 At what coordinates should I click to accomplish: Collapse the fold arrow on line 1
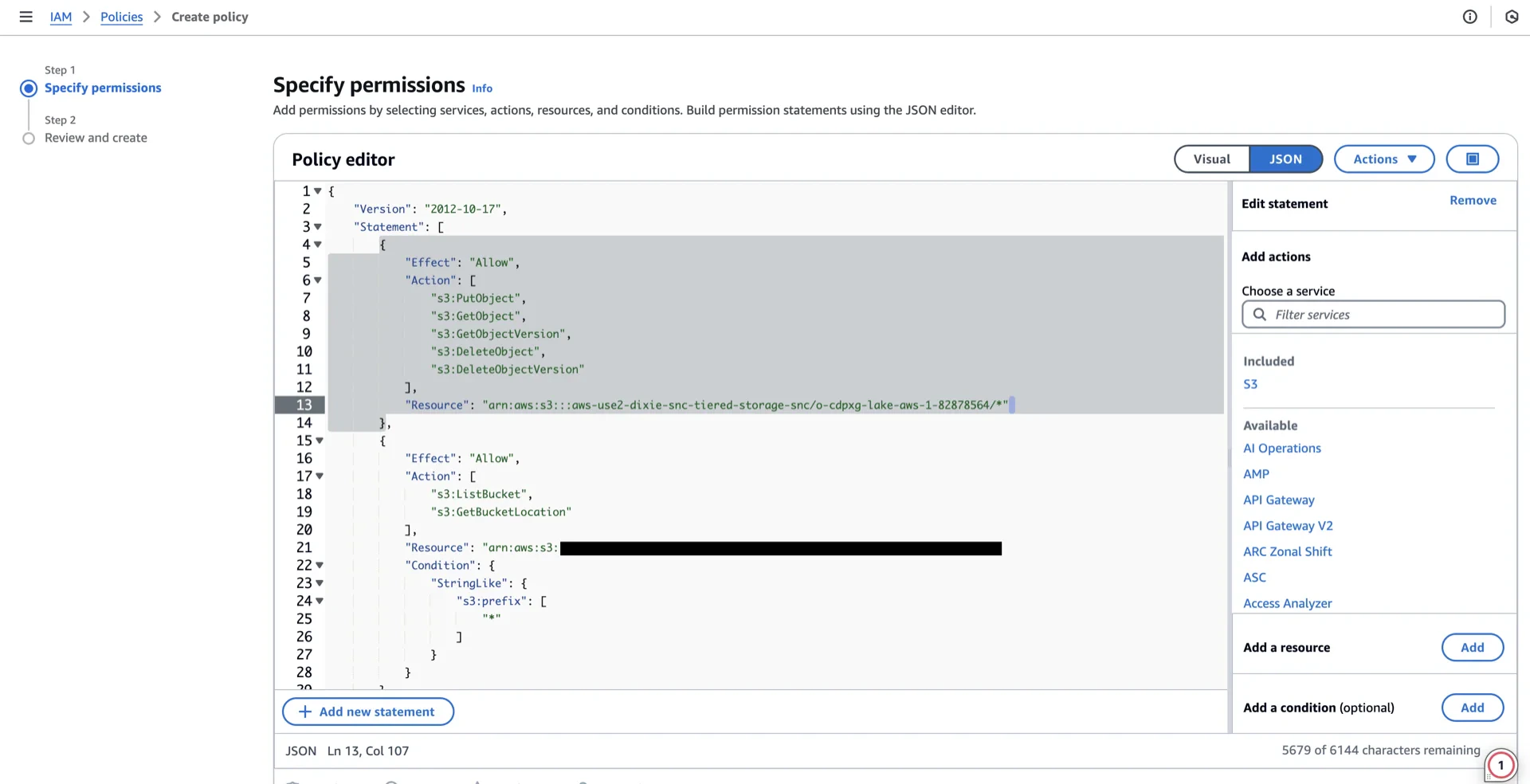click(318, 191)
